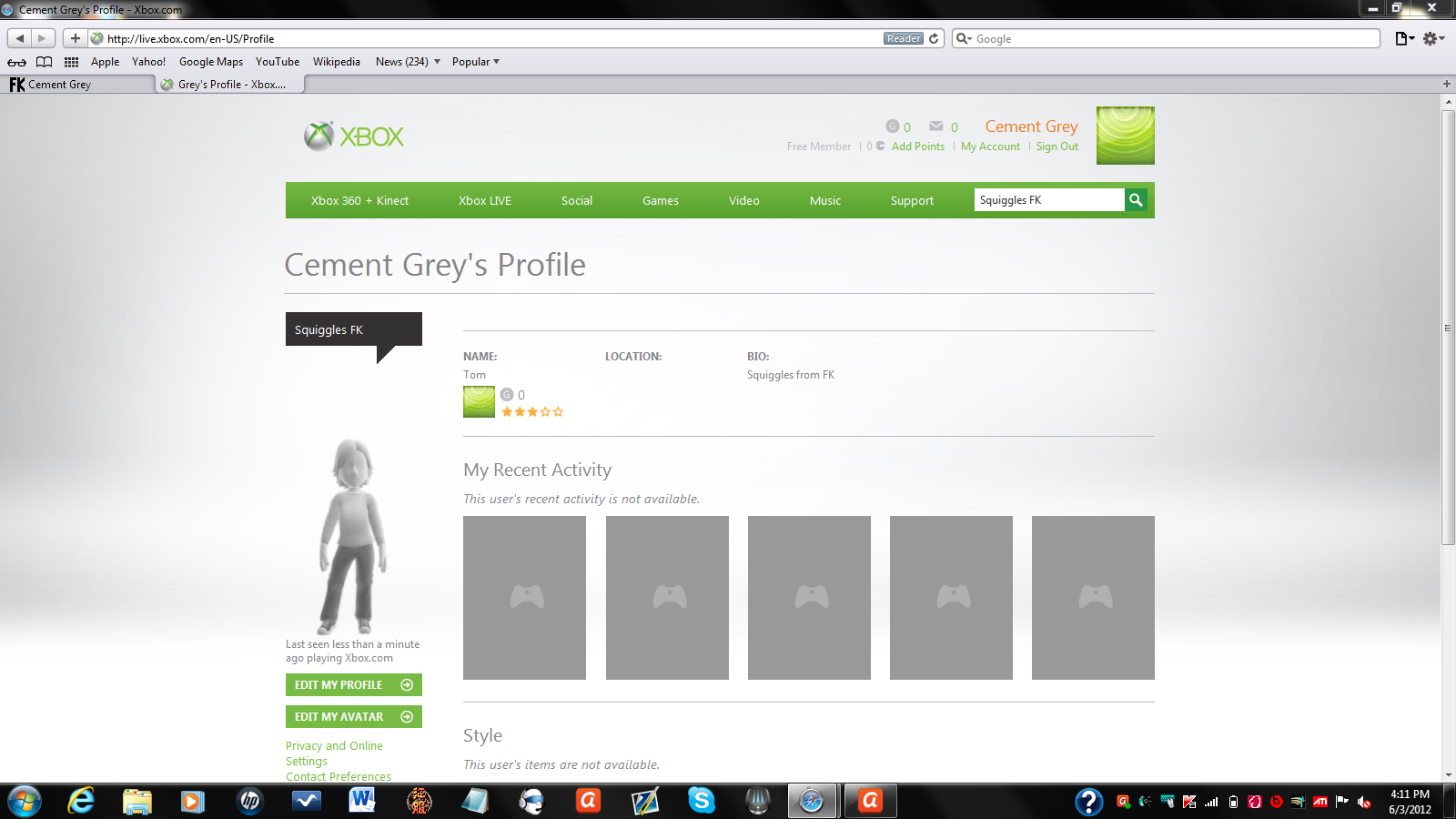Click the Edit My Avatar button

[354, 716]
